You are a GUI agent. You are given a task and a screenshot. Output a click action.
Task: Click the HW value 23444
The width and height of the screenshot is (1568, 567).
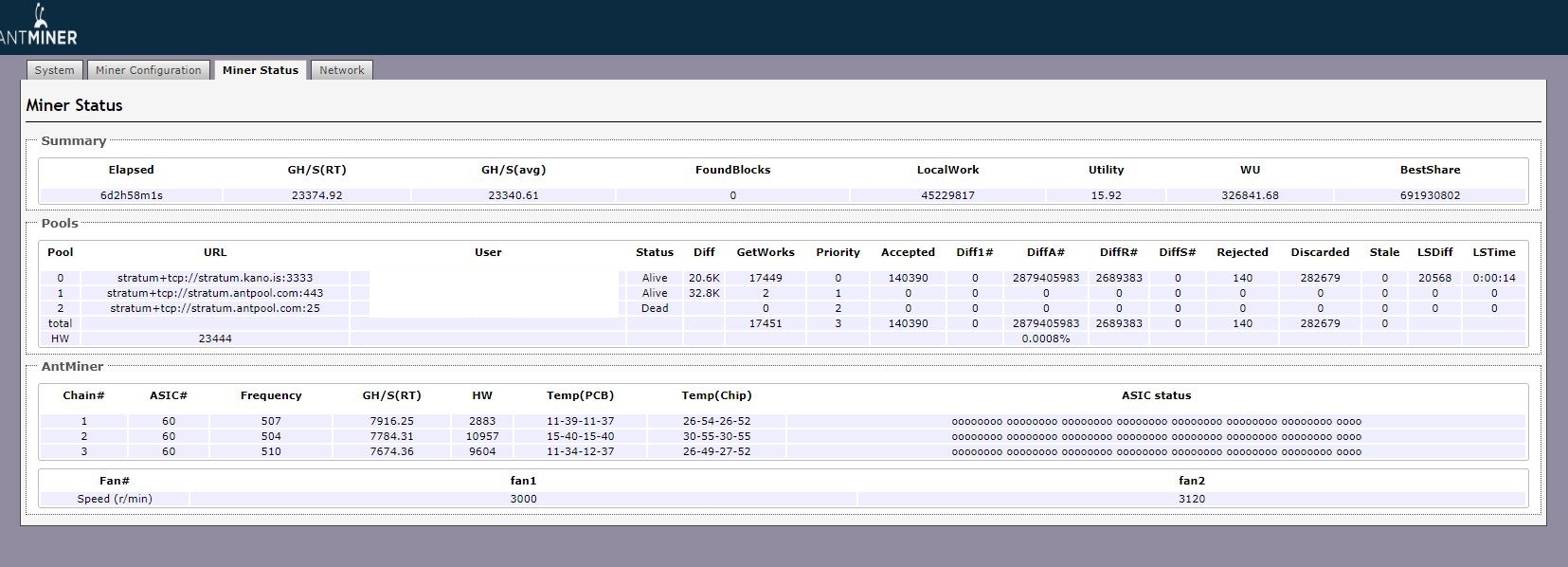point(215,338)
